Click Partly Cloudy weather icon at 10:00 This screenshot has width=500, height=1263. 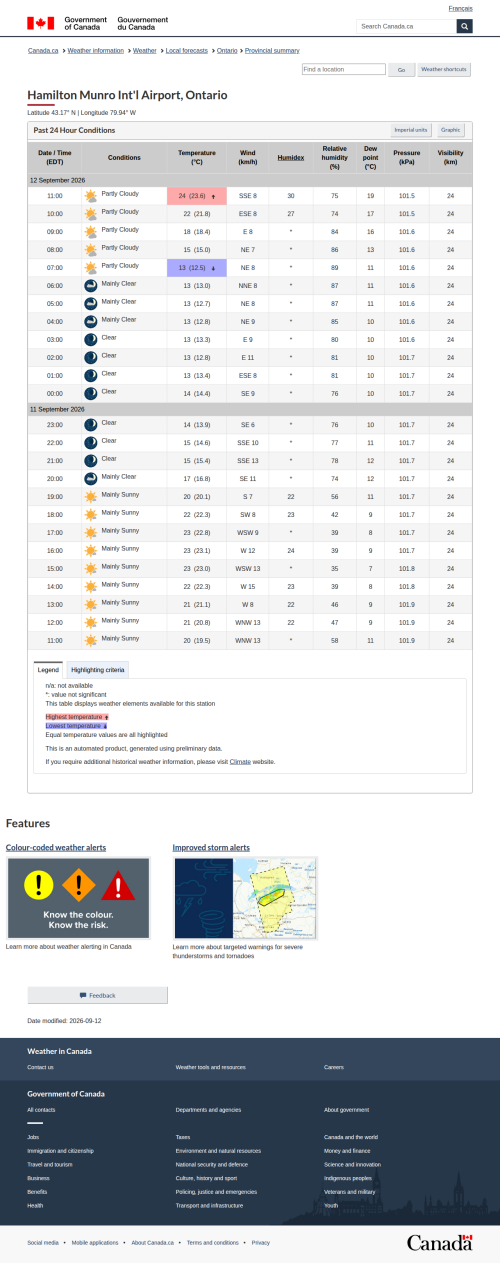pyautogui.click(x=91, y=214)
